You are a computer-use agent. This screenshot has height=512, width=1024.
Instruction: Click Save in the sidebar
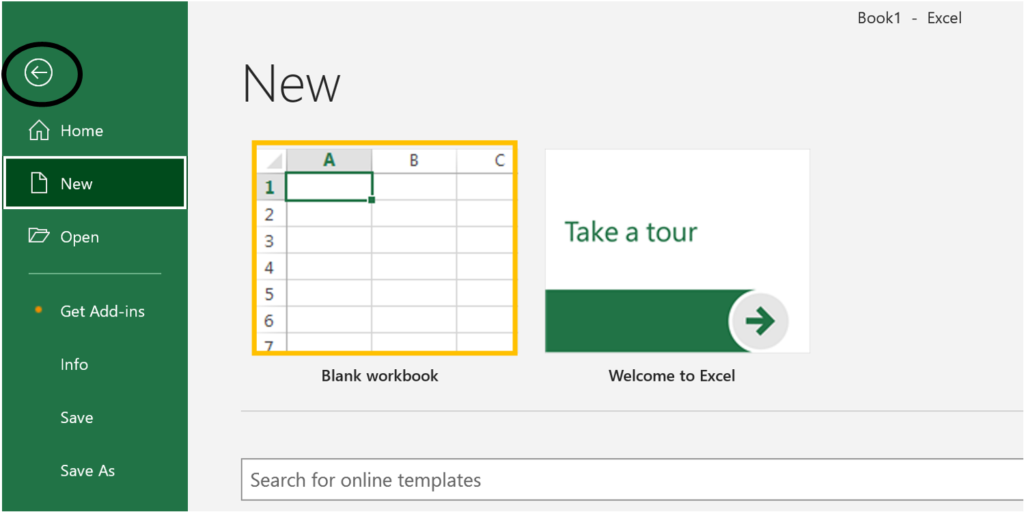point(76,417)
